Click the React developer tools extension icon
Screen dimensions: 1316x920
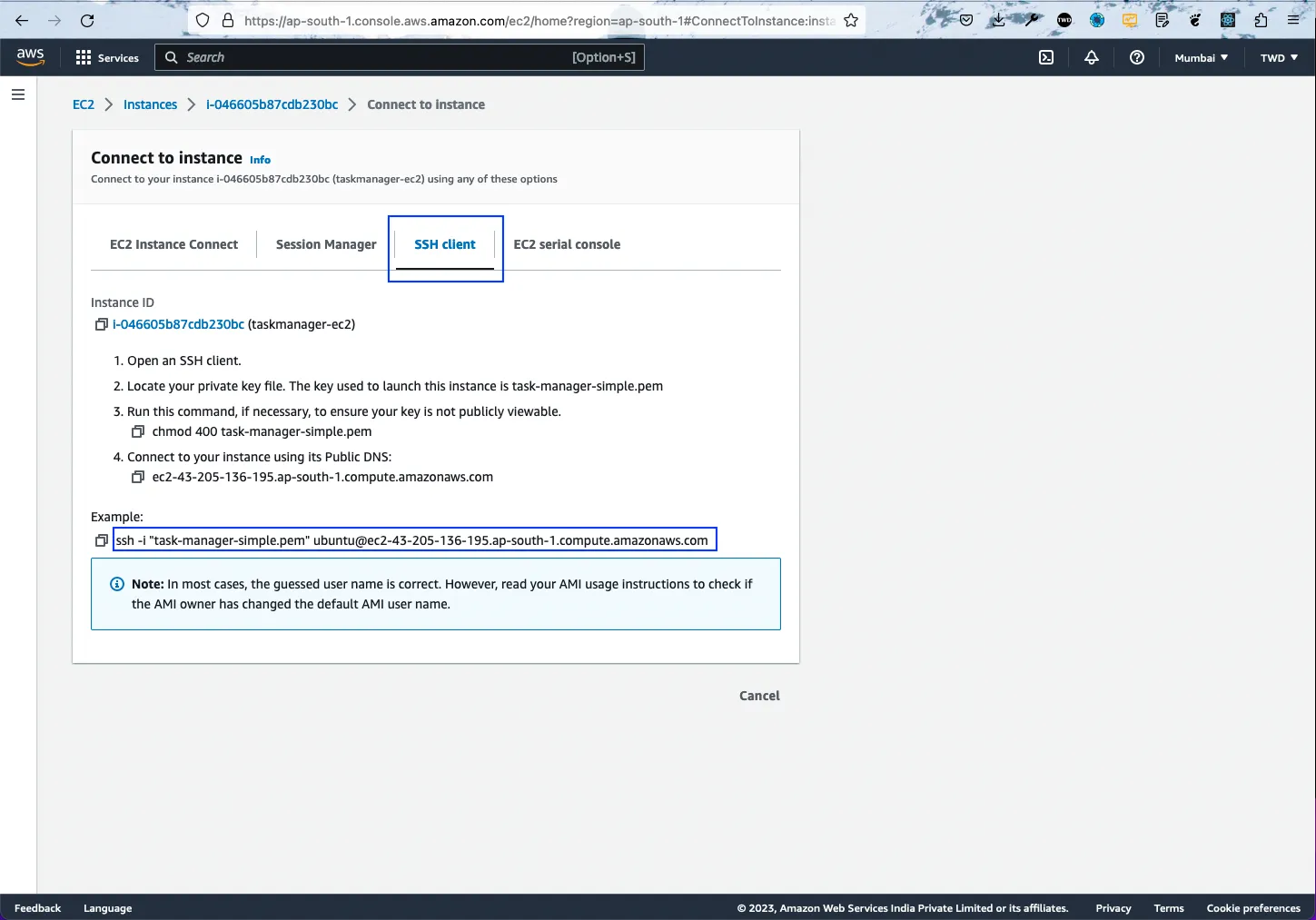coord(1228,20)
